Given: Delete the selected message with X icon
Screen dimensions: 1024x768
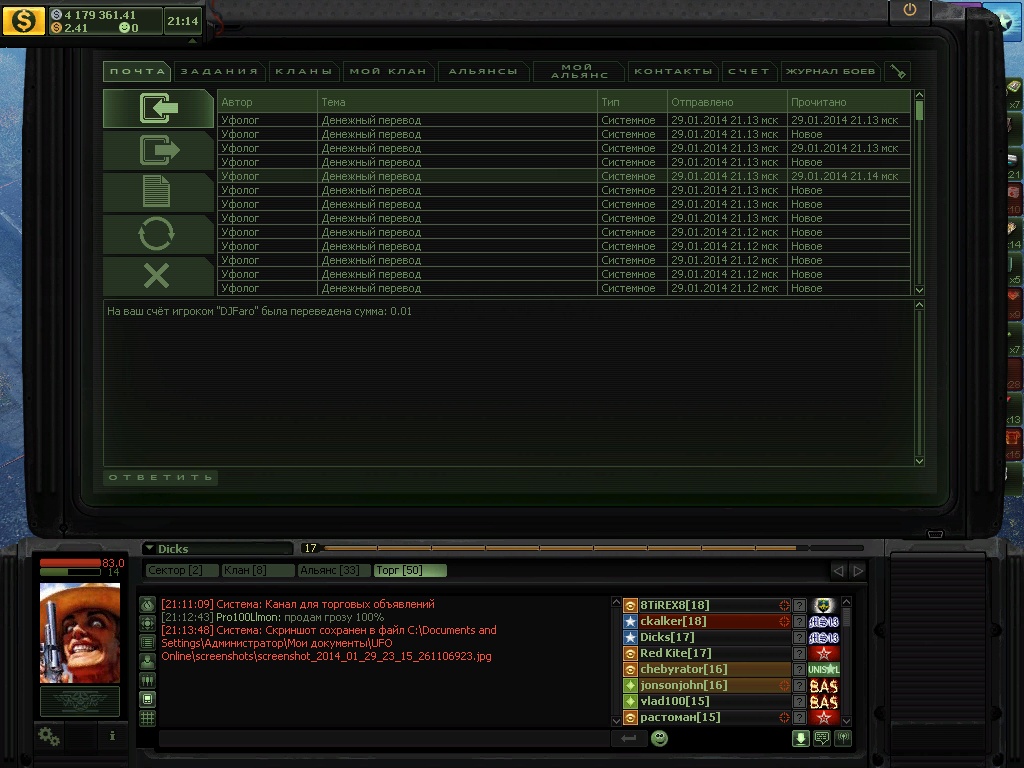Looking at the screenshot, I should tap(157, 276).
